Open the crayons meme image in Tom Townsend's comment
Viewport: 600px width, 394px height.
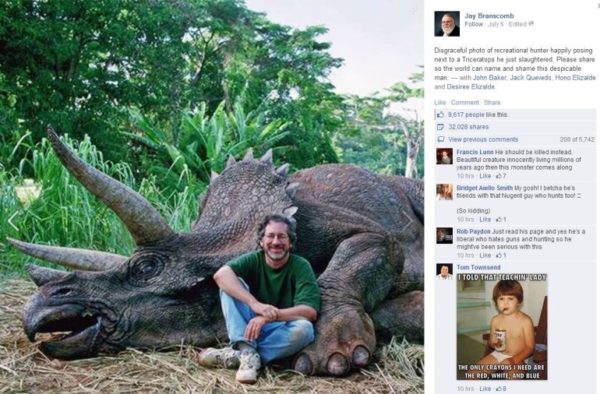coord(502,327)
